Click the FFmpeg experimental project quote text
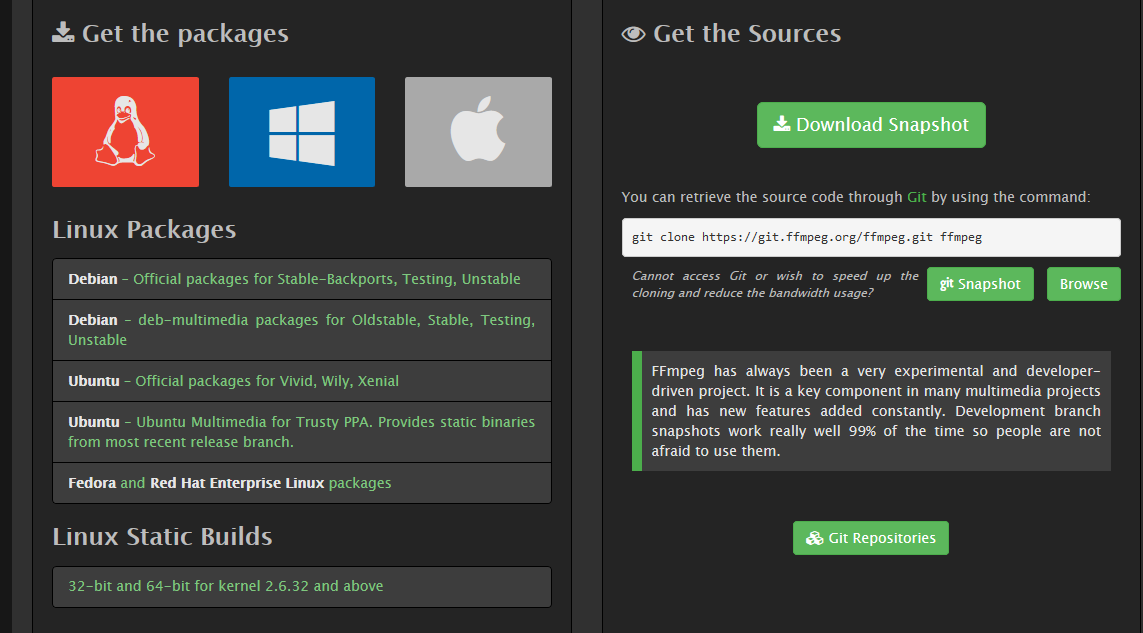This screenshot has height=633, width=1143. (x=876, y=411)
